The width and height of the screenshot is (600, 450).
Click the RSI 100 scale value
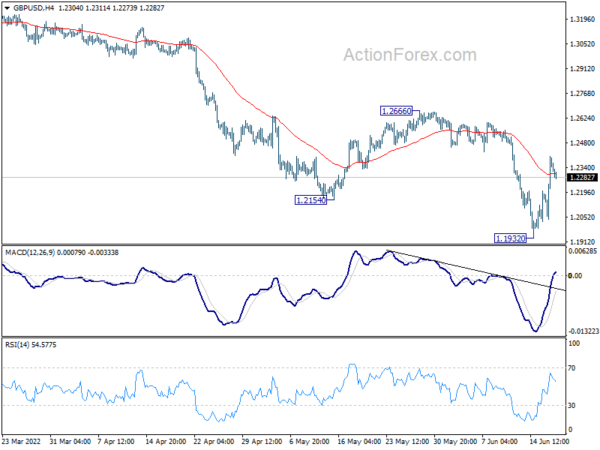574,343
